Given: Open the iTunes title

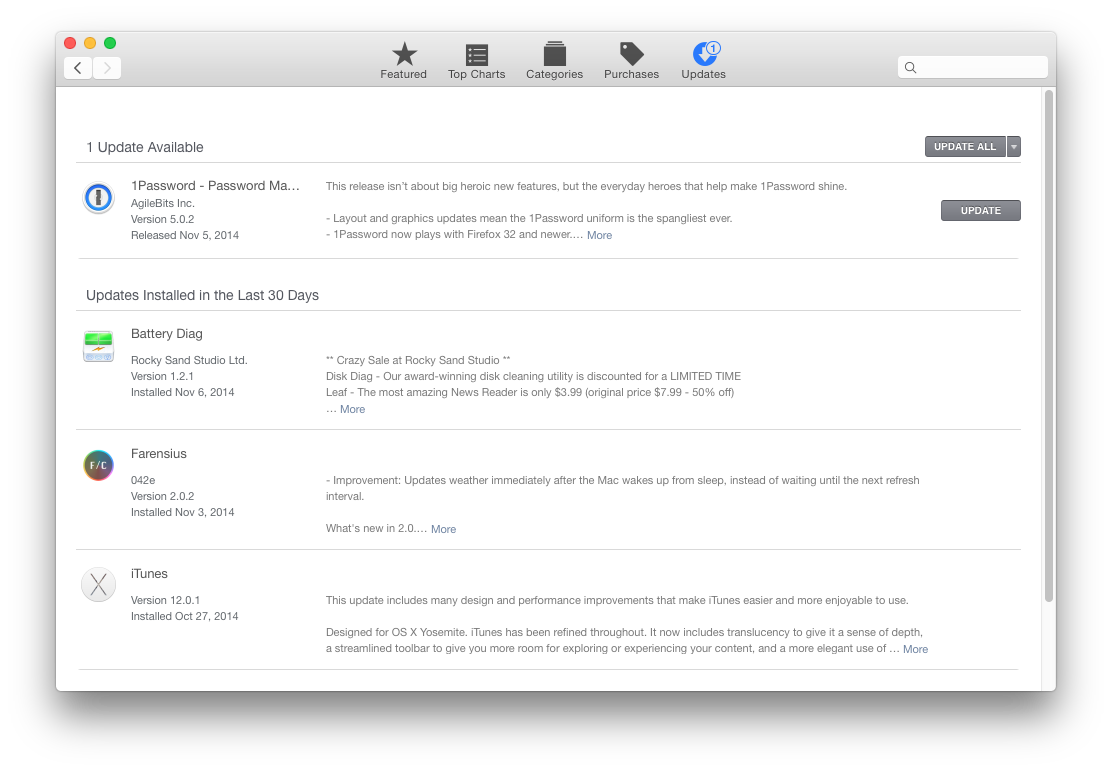Looking at the screenshot, I should coord(150,574).
